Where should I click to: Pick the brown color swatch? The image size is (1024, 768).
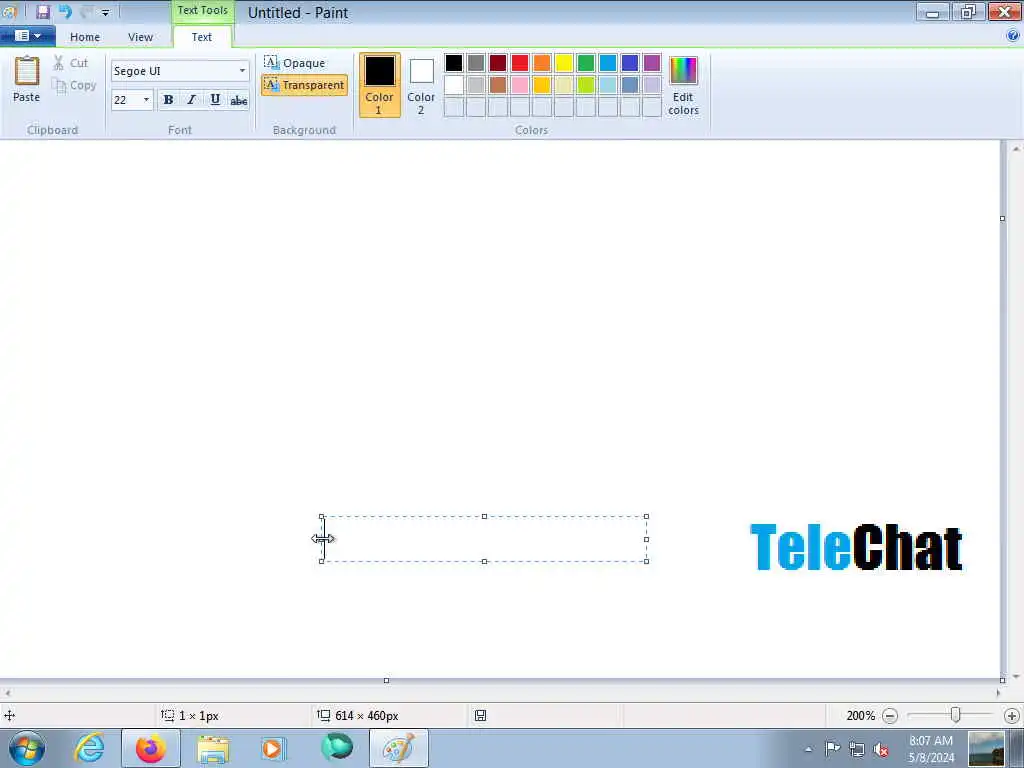[x=498, y=85]
